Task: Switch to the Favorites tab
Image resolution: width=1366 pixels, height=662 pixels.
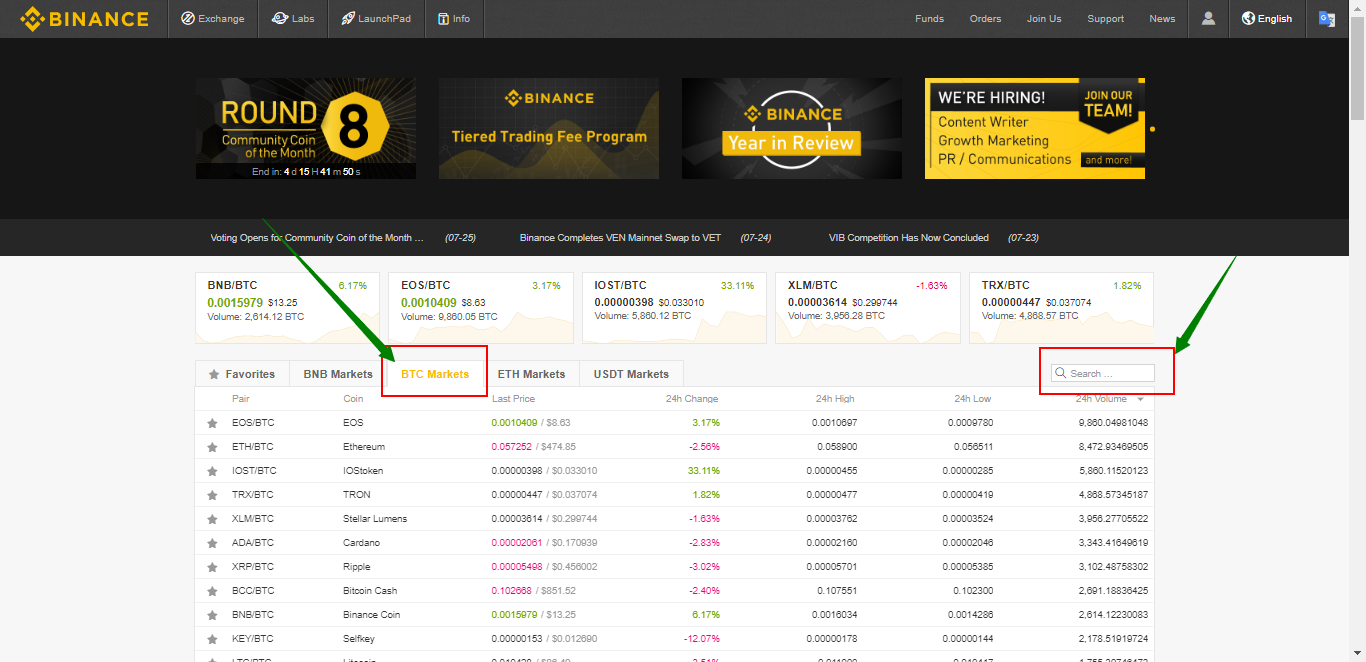Action: (242, 374)
